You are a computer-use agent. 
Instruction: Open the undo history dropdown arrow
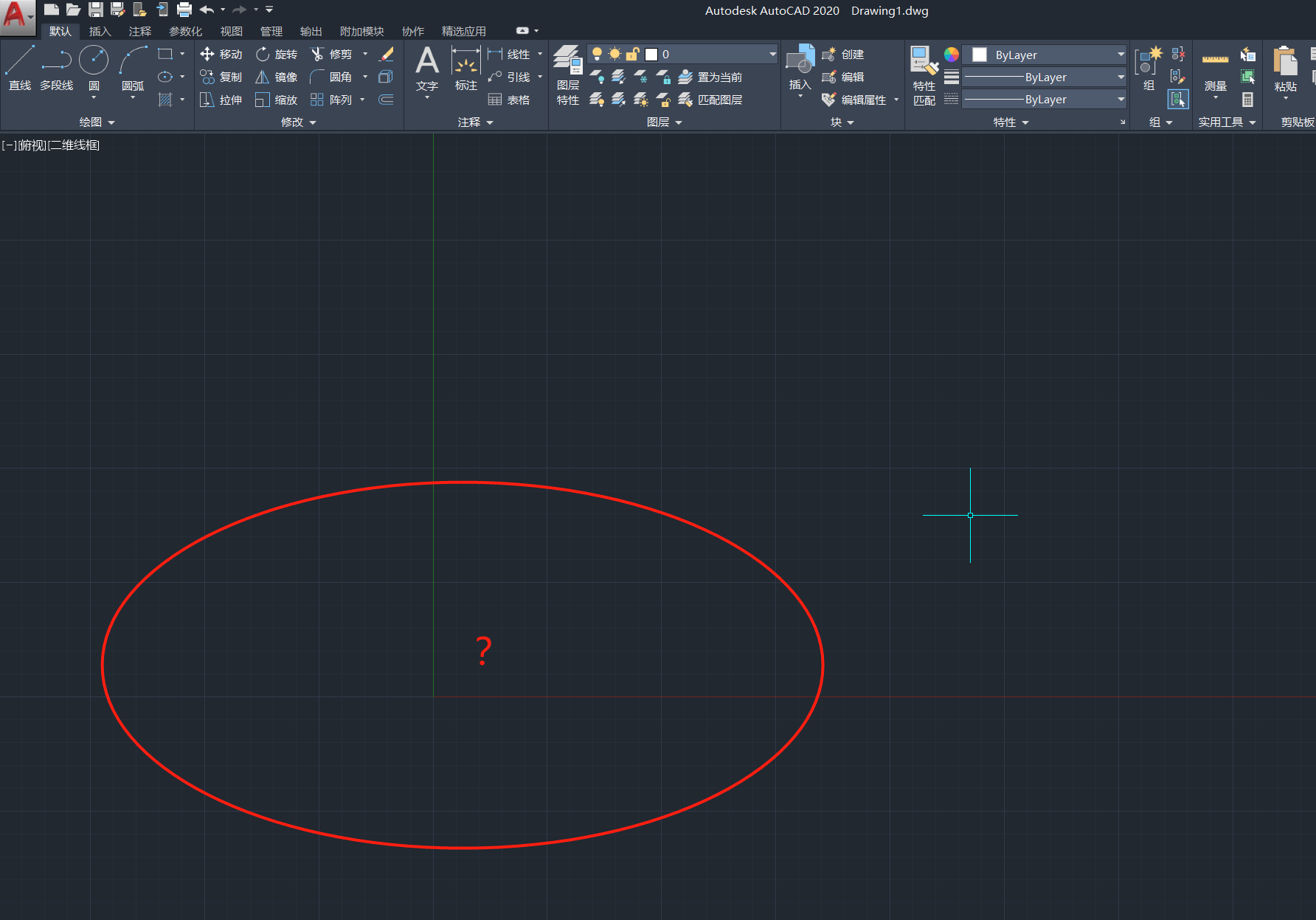point(223,10)
